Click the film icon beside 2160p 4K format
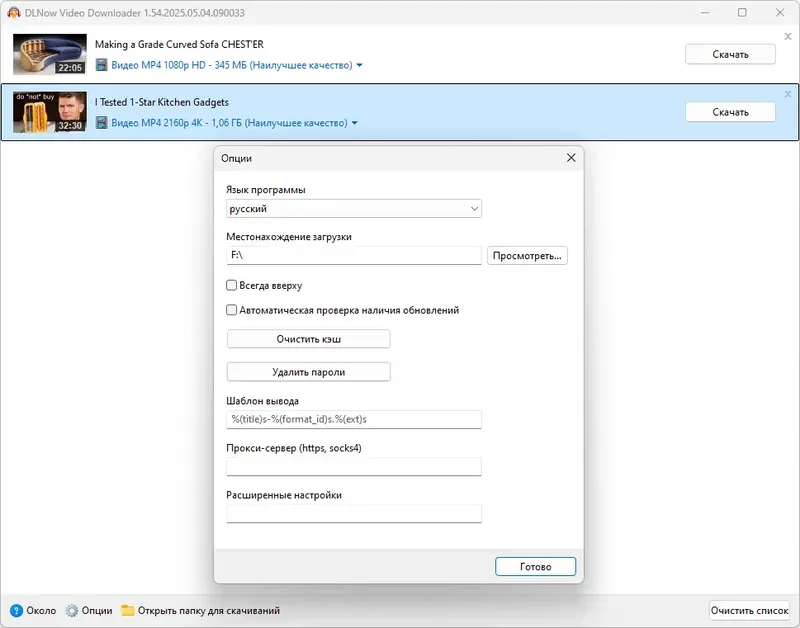This screenshot has height=628, width=800. pos(102,122)
